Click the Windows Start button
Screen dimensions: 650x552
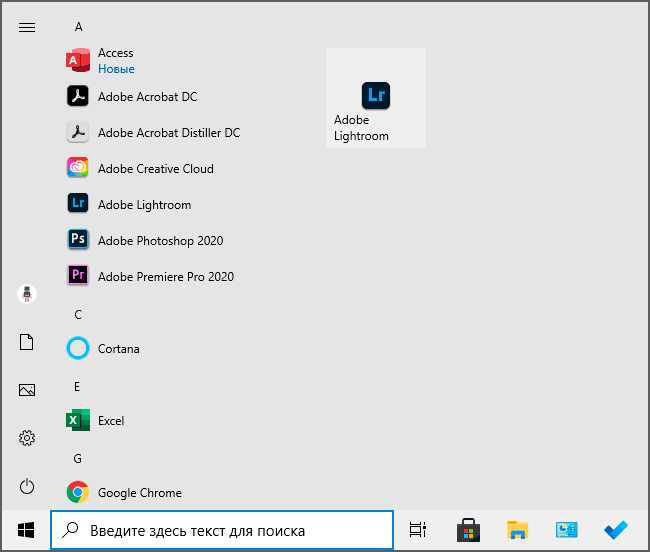pos(26,530)
